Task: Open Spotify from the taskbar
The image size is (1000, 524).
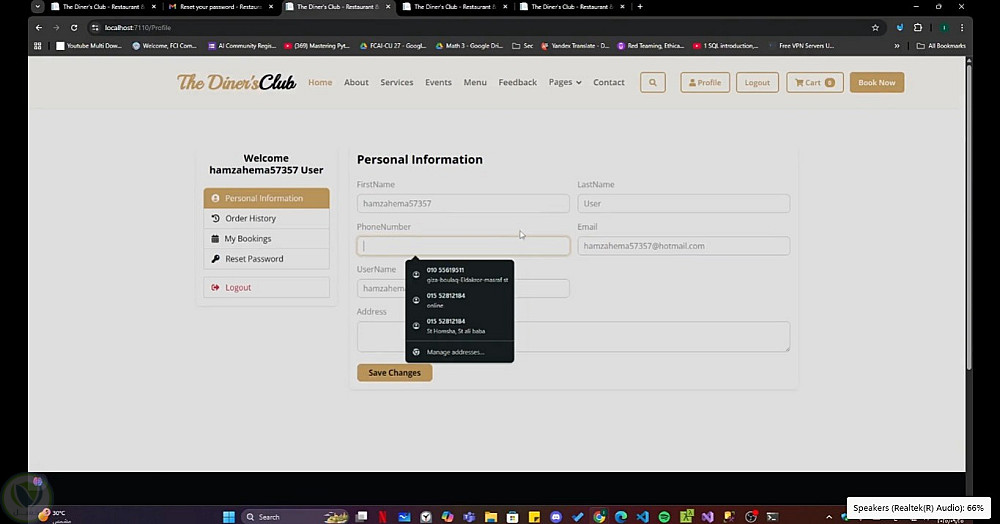Action: [x=664, y=516]
